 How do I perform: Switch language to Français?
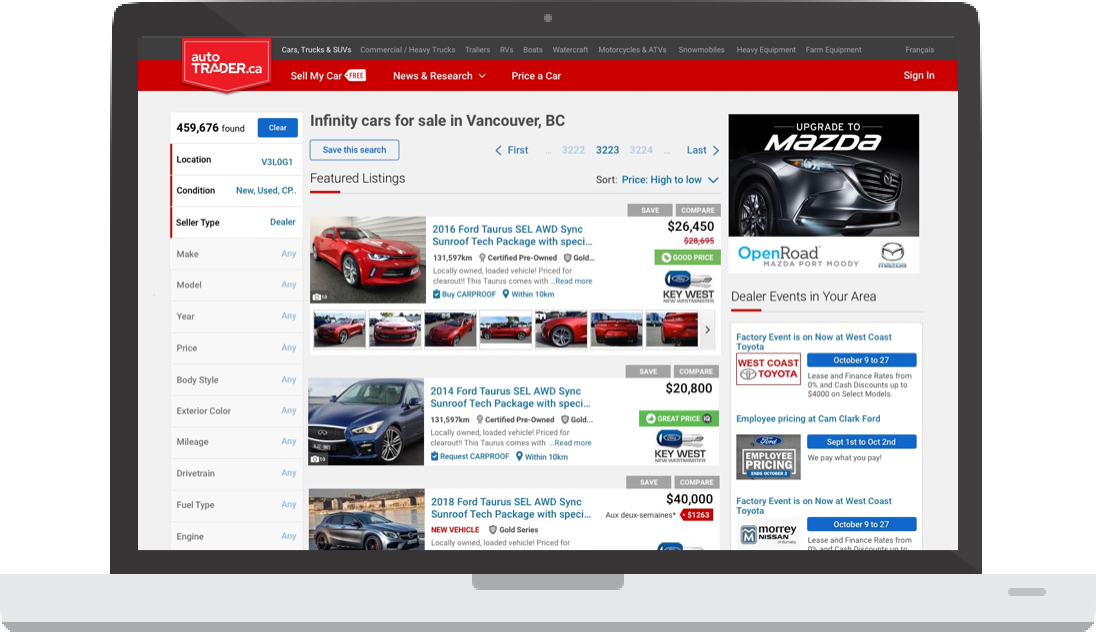[919, 50]
